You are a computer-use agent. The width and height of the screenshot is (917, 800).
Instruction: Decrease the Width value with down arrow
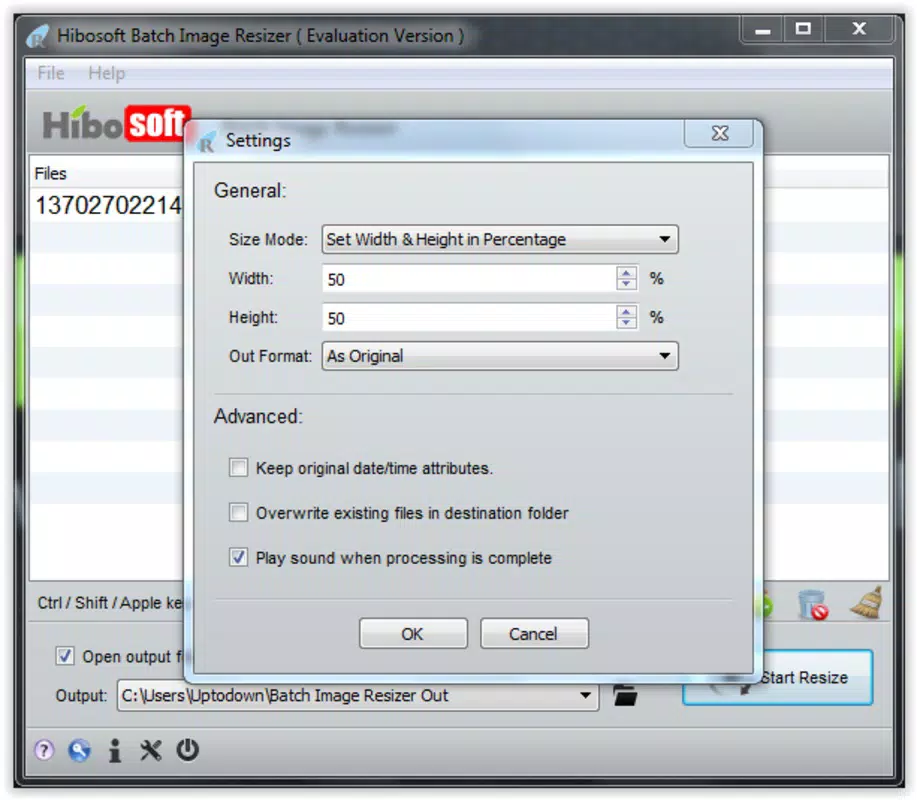click(626, 284)
